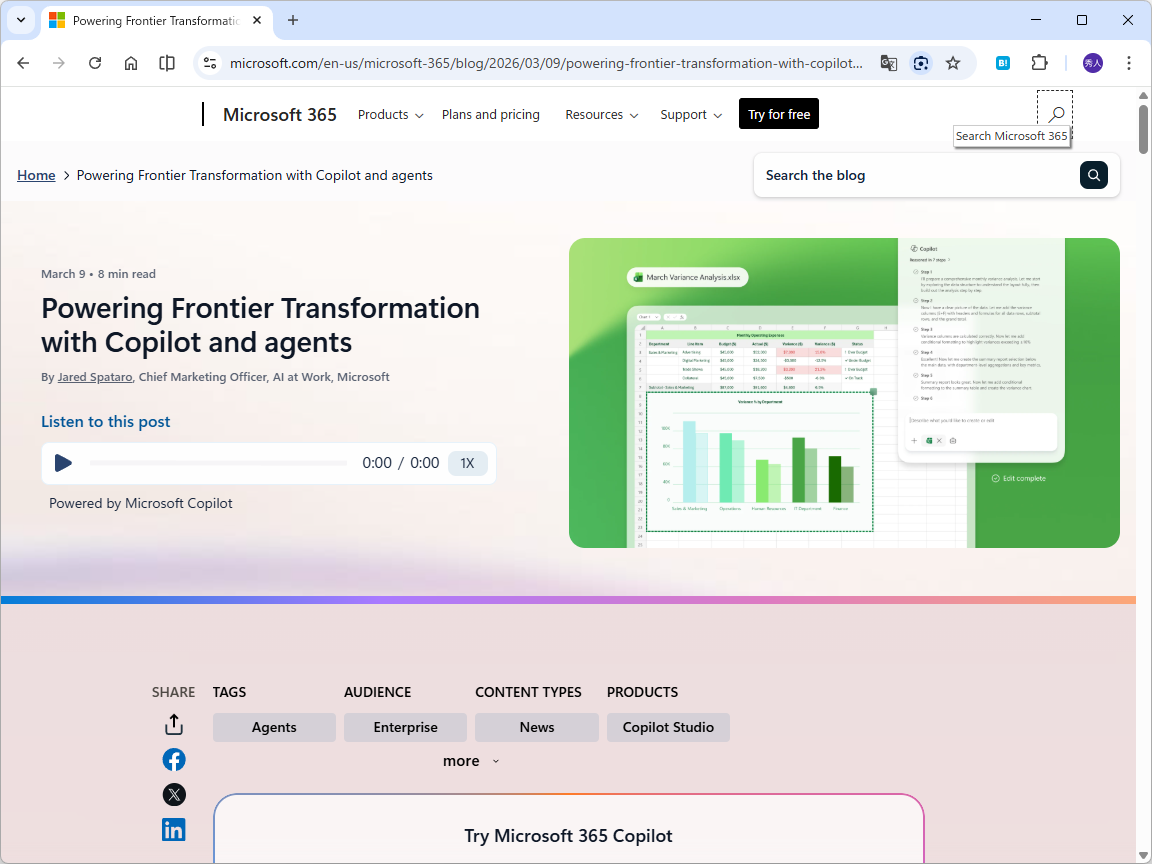The image size is (1152, 864).
Task: Submit blog search with dark magnifier button
Action: coord(1093,175)
